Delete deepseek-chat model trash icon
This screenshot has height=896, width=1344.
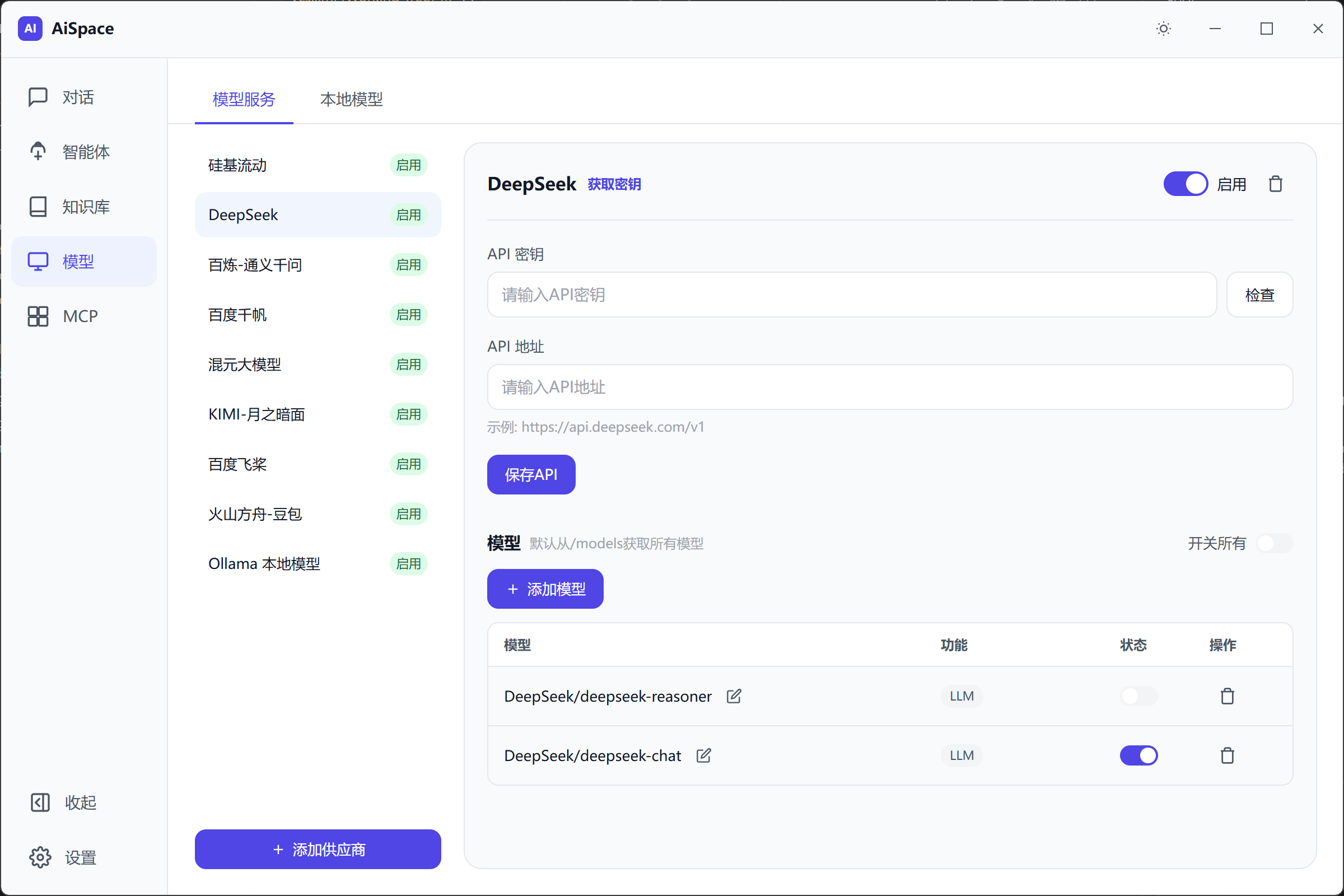pyautogui.click(x=1227, y=755)
